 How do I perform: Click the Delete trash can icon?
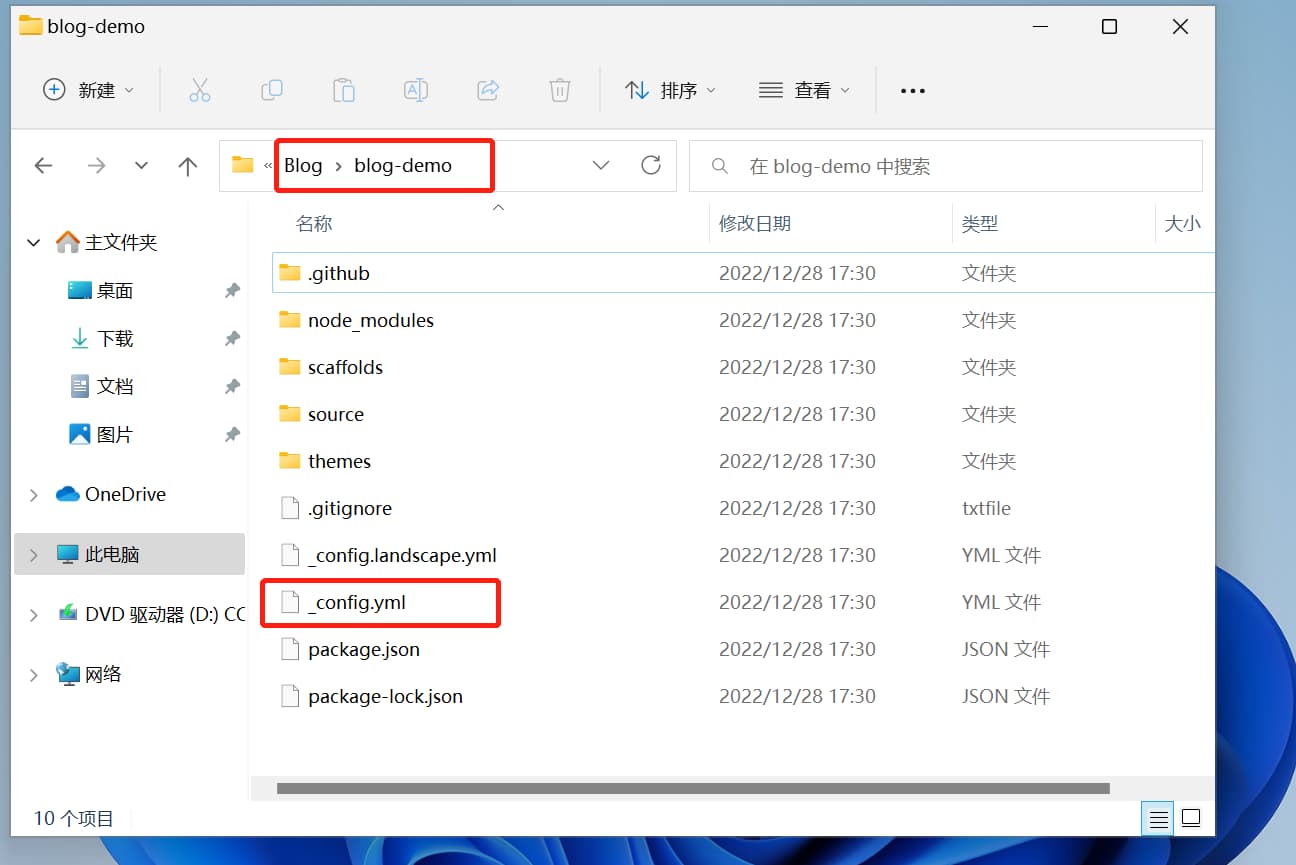[x=560, y=90]
